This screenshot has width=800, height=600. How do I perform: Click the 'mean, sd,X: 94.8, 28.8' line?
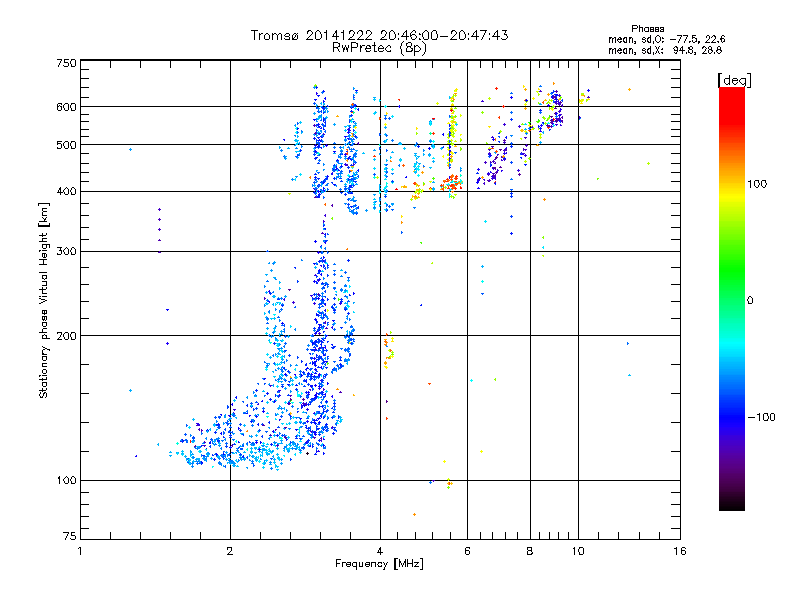coord(665,50)
